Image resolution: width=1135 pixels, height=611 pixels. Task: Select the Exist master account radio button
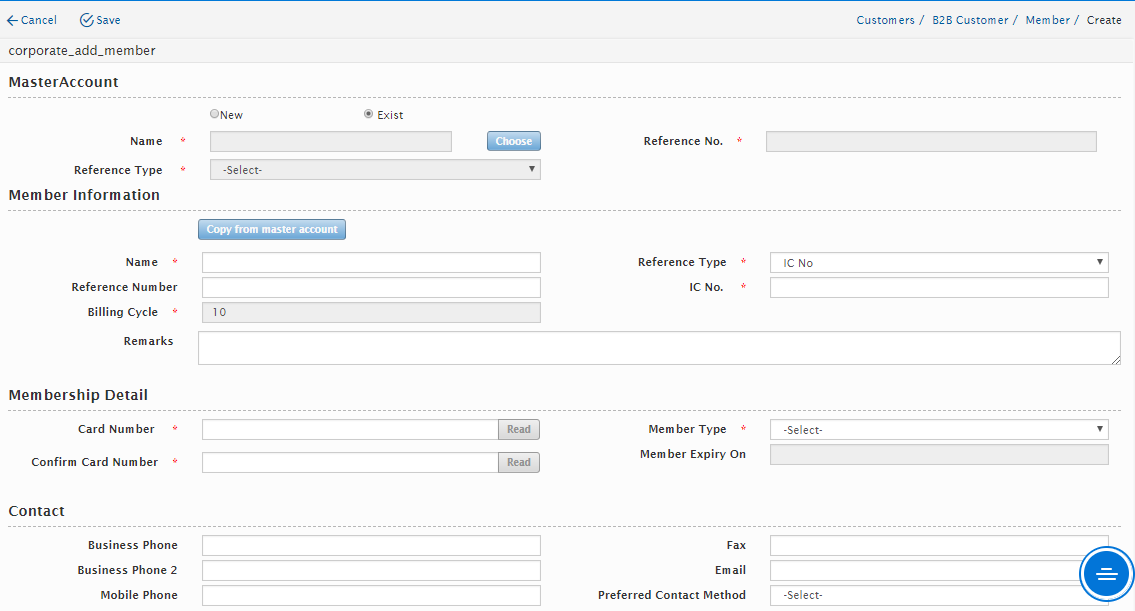coord(369,114)
